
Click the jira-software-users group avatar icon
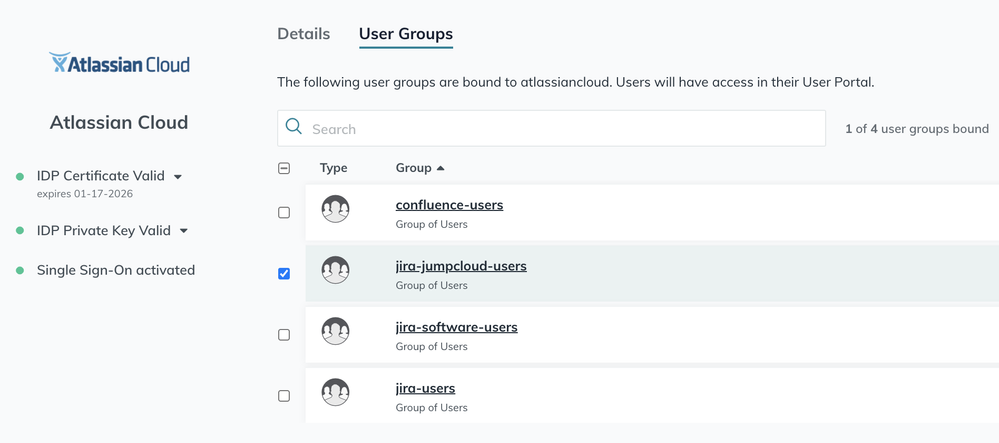[x=335, y=331]
